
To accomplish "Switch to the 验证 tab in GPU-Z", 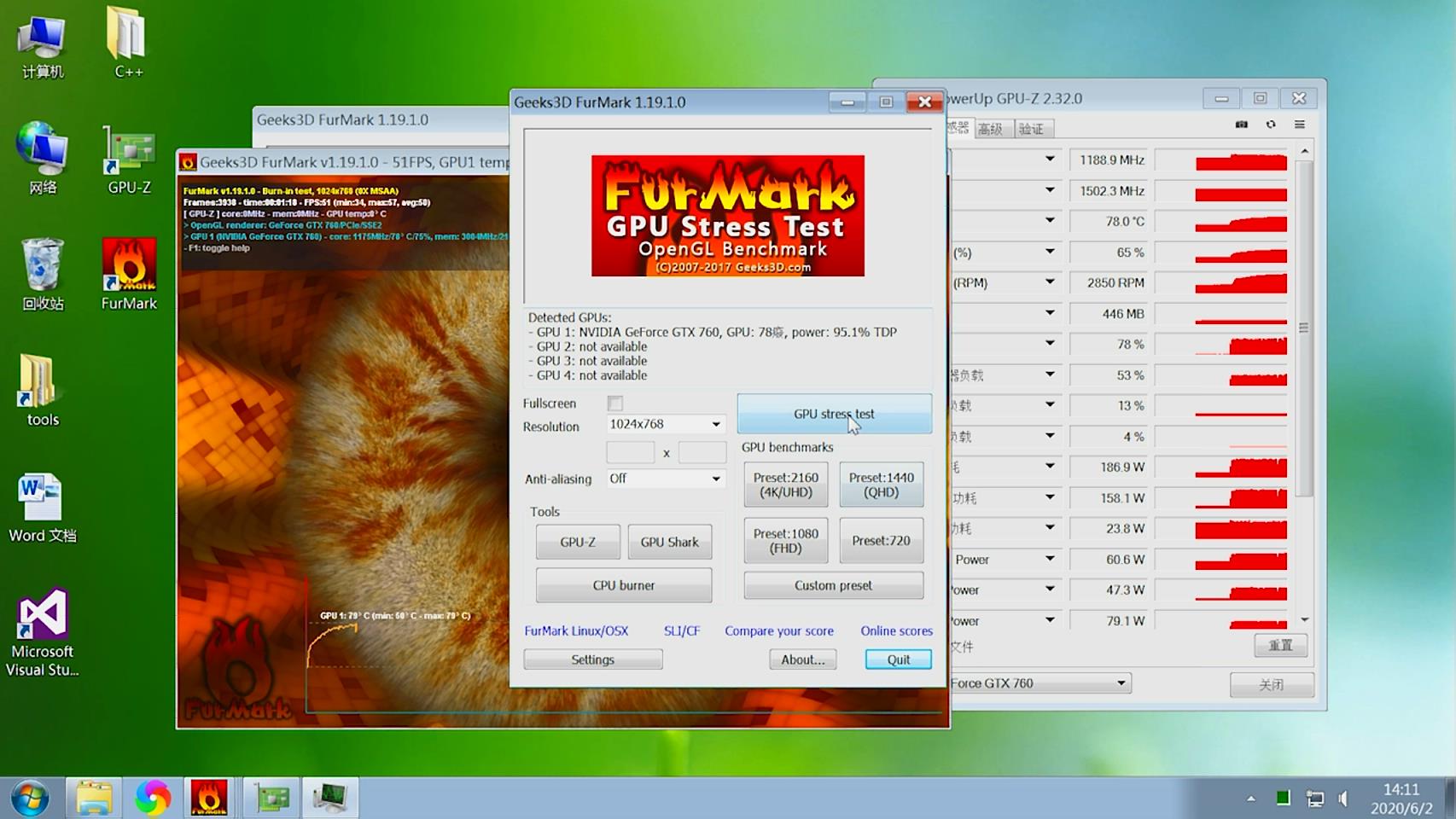I will pos(1032,128).
